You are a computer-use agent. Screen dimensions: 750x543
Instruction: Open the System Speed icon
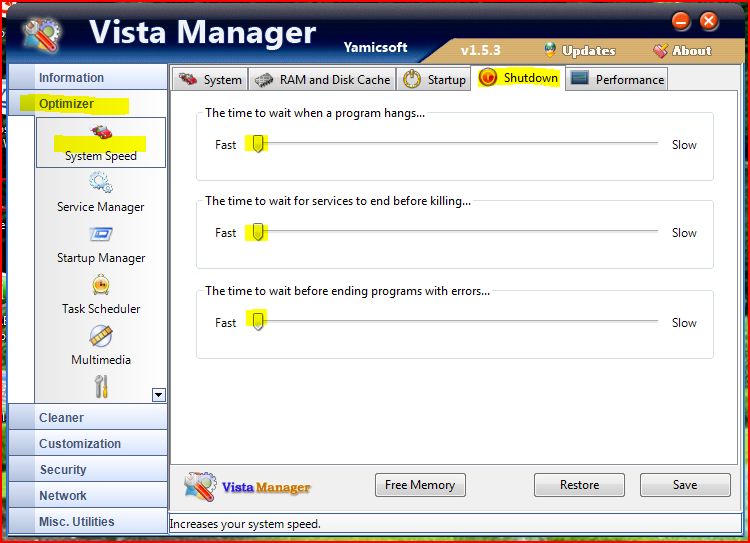(x=101, y=133)
